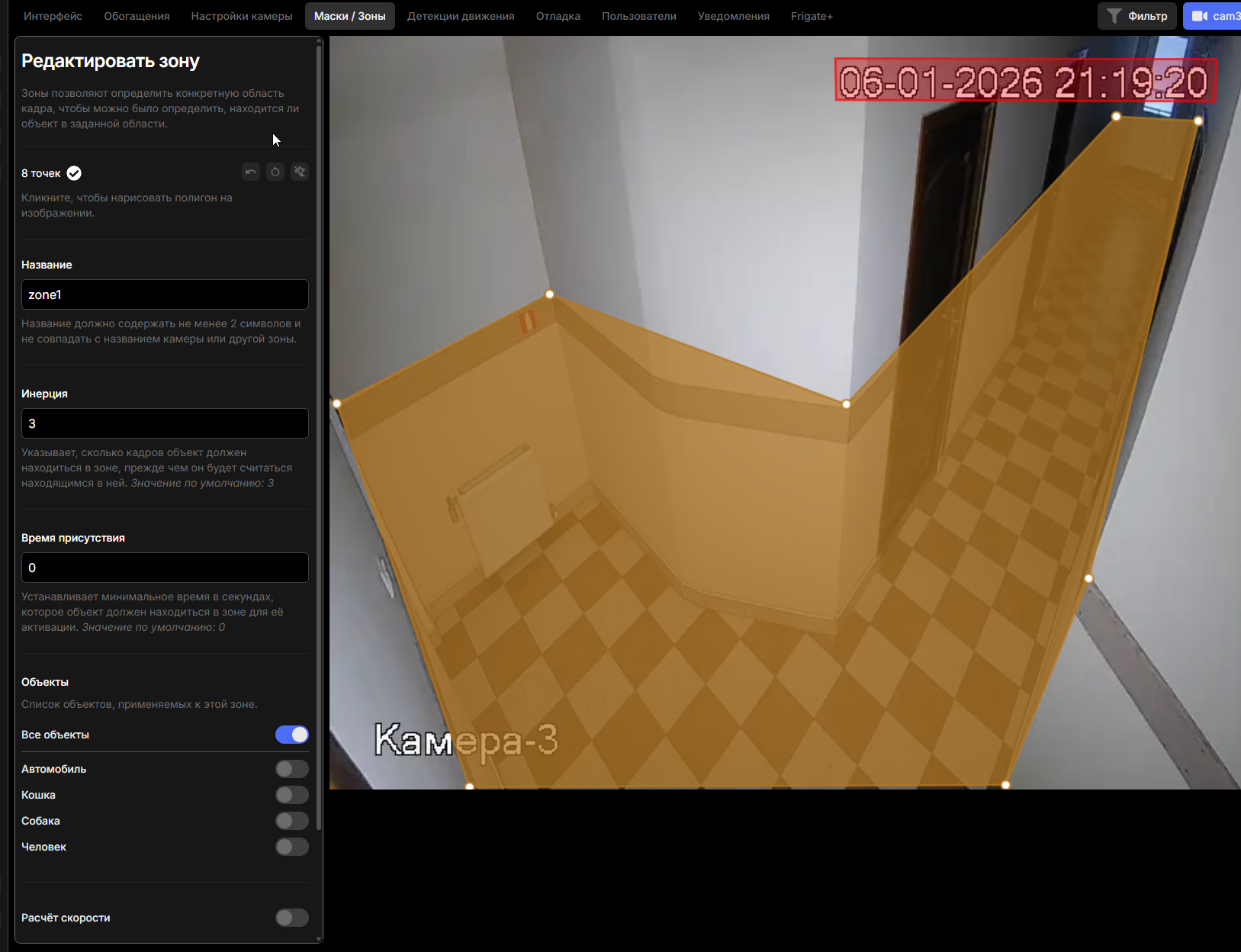
Task: Turn on the Кошка object switch
Action: tap(292, 795)
